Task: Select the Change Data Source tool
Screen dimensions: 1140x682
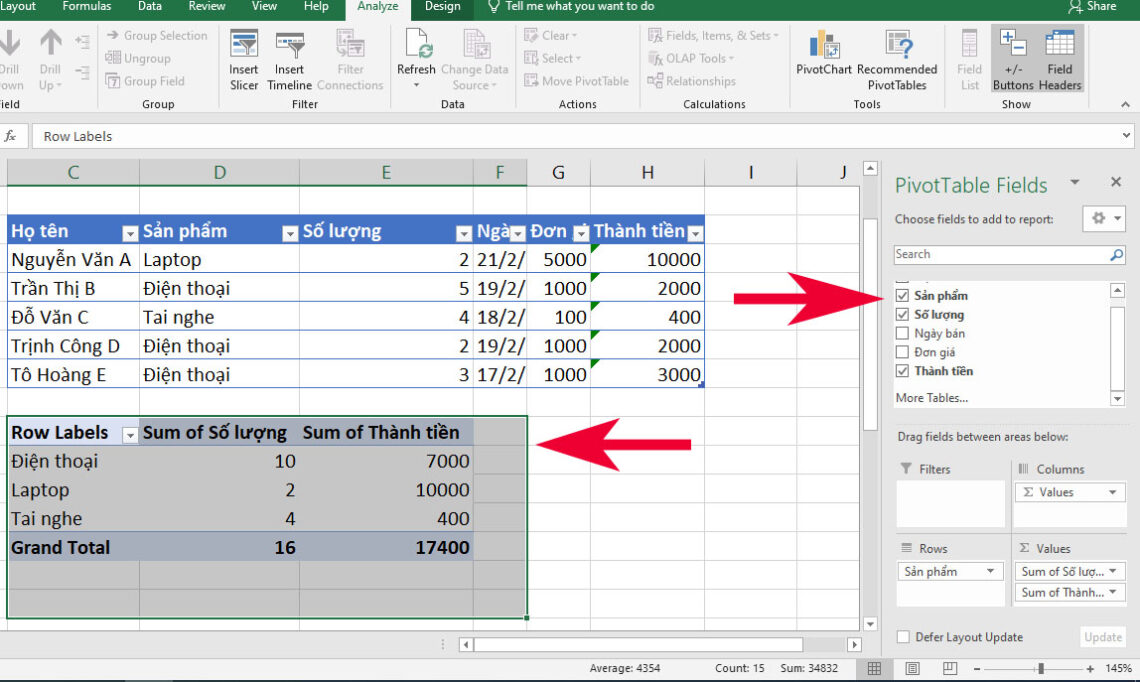Action: 475,60
